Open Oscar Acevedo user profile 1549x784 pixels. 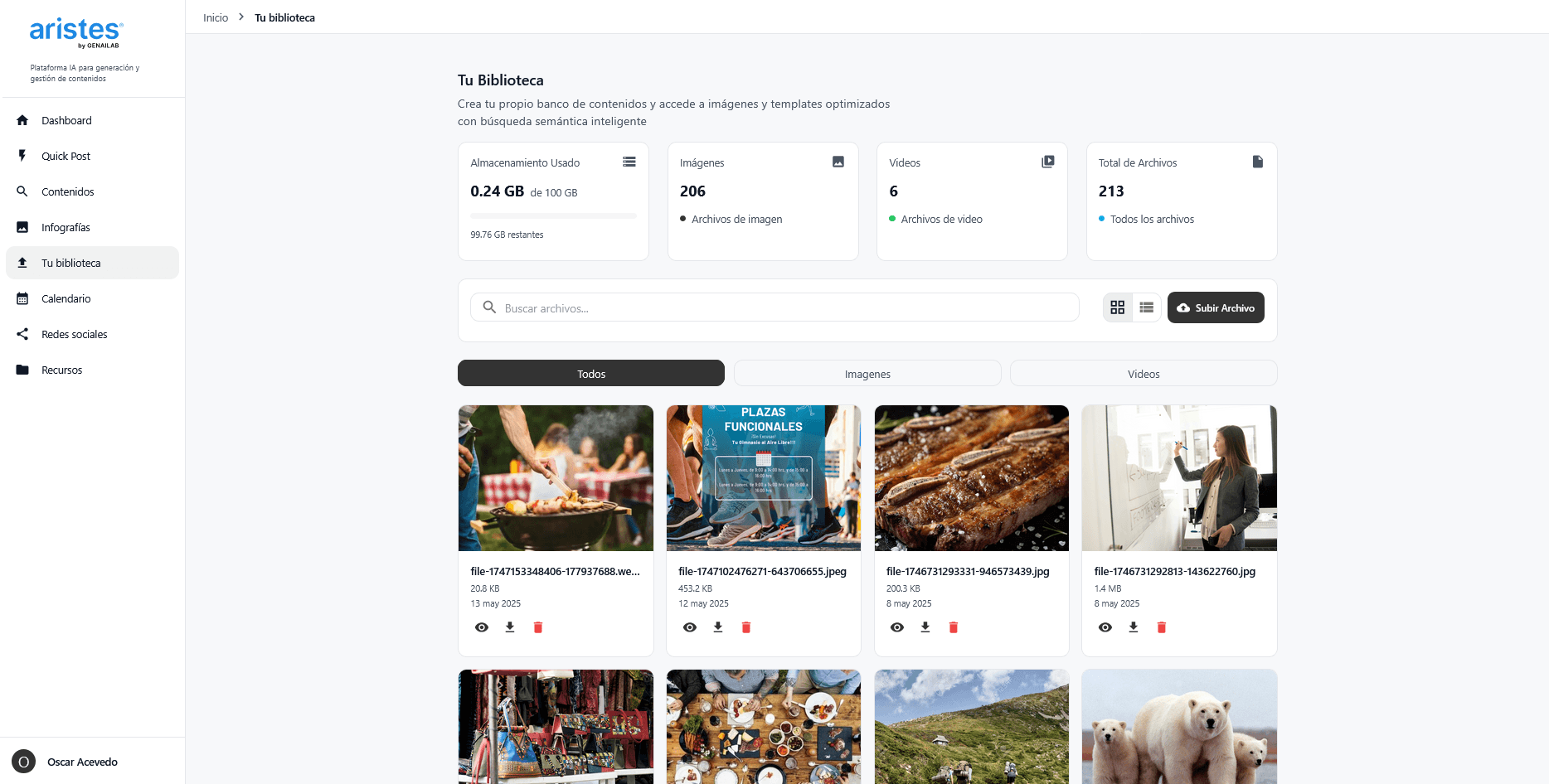[82, 762]
